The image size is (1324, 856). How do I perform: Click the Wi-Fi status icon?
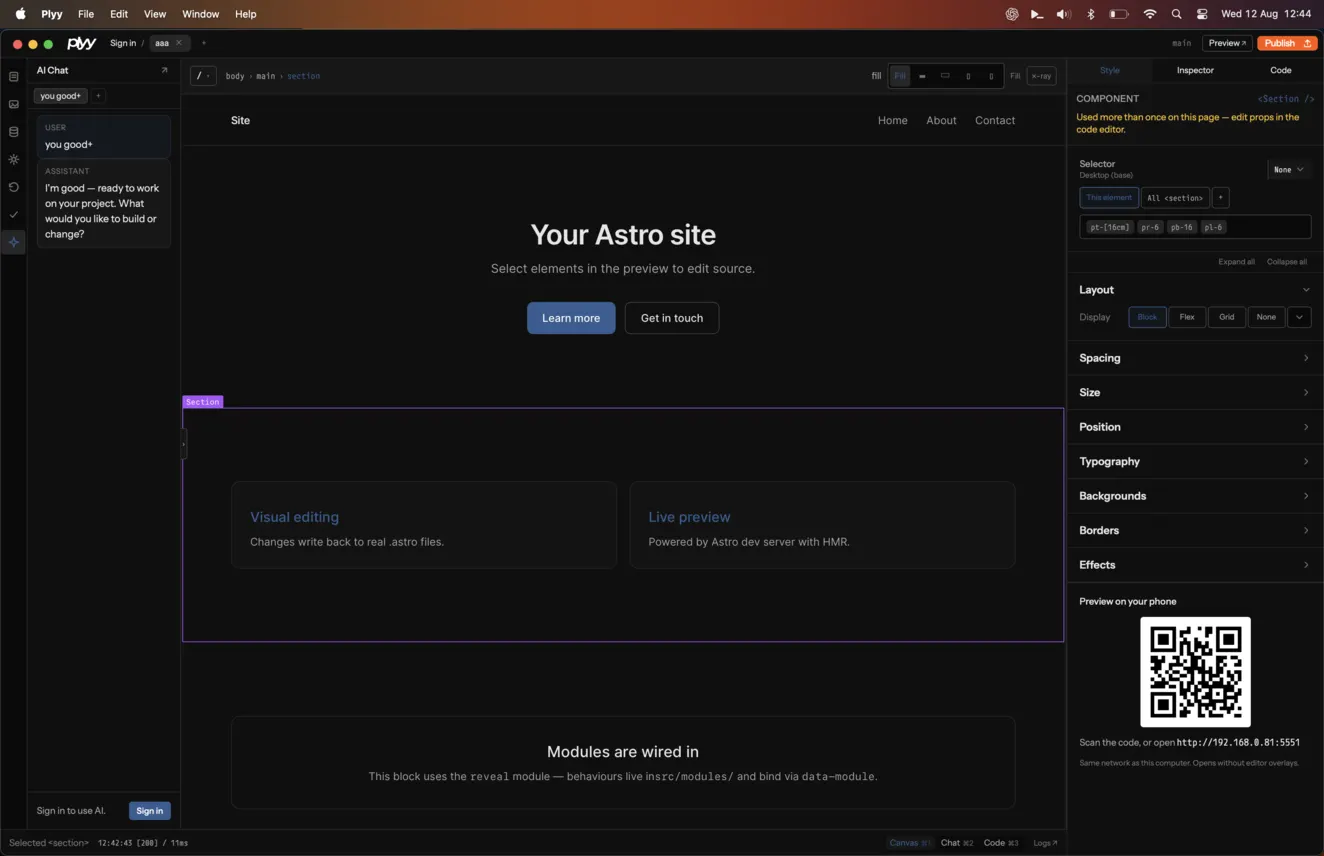click(1150, 14)
